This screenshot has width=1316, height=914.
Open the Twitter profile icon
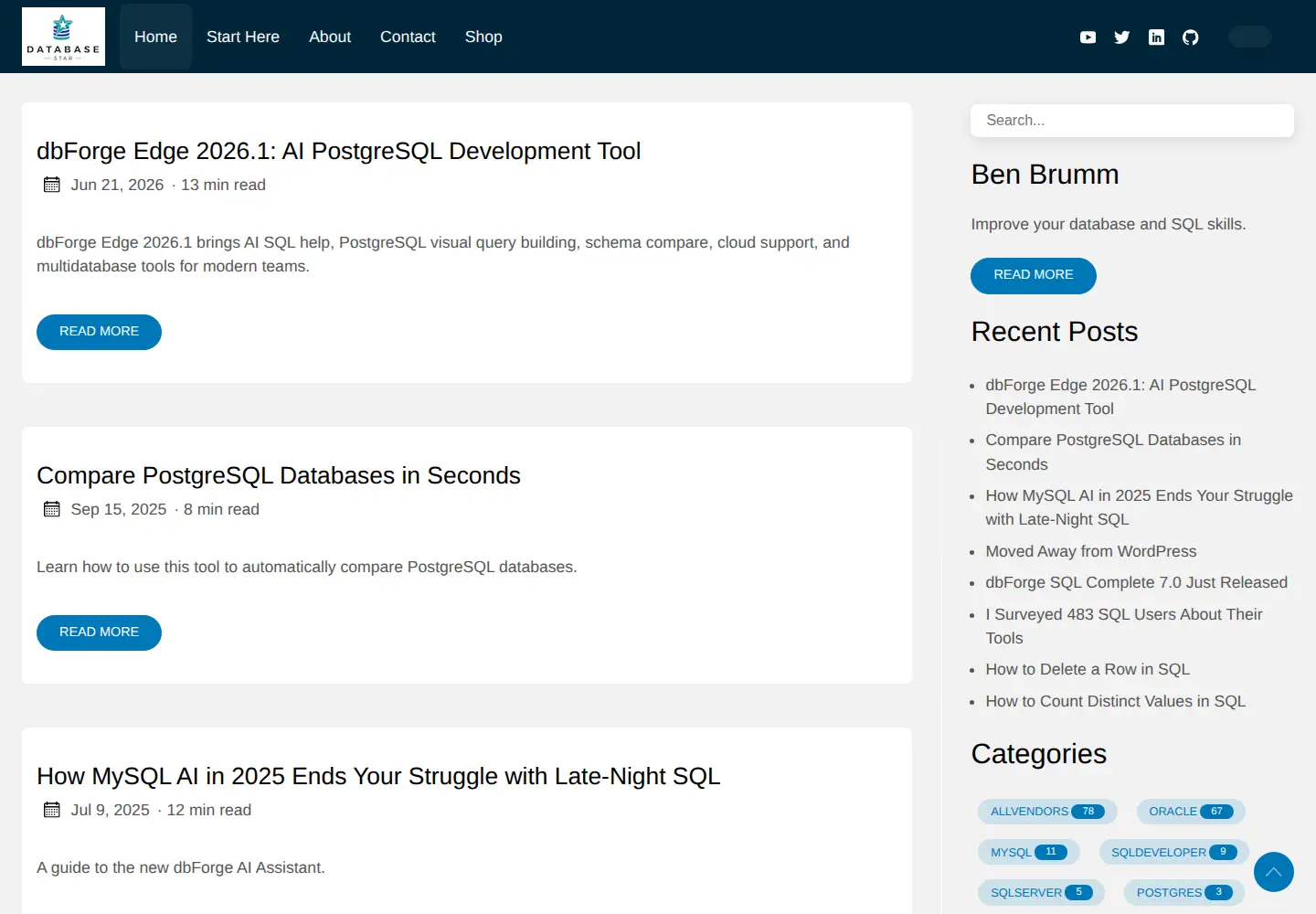tap(1122, 37)
